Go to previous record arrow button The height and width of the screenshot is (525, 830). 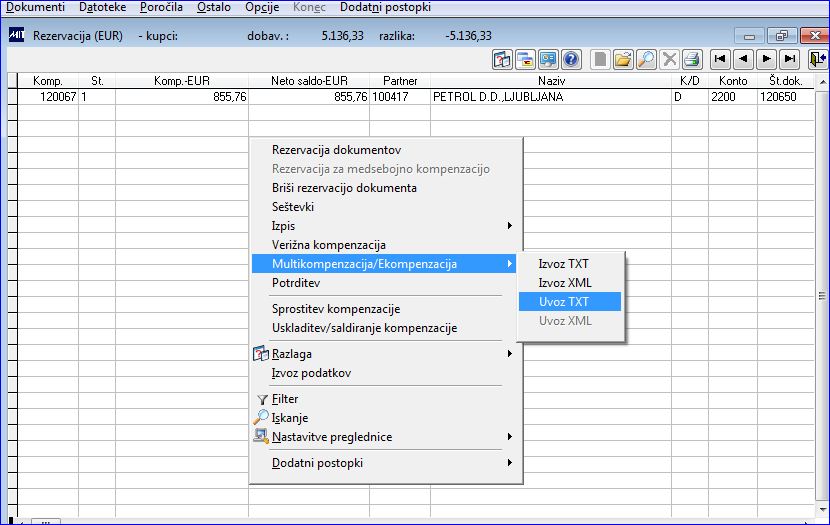click(743, 59)
